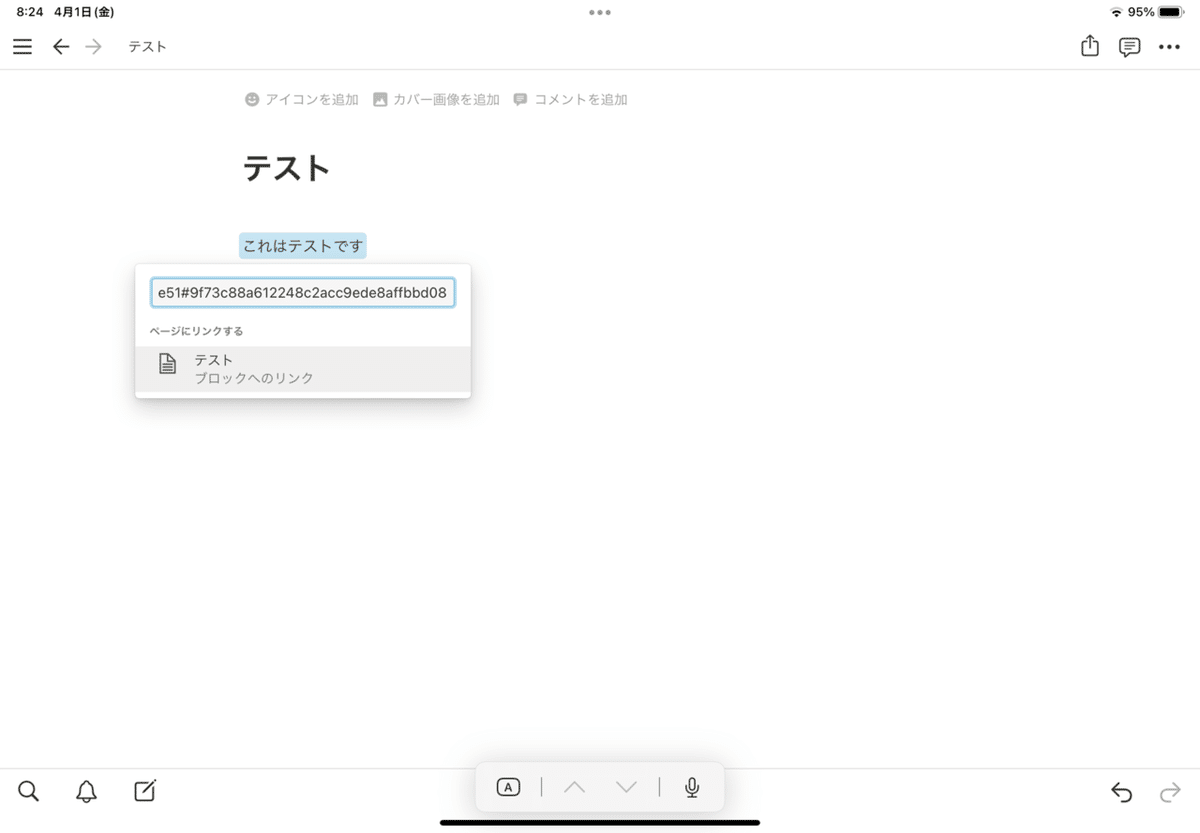This screenshot has width=1200, height=833.
Task: Click the highlighted これはテストです text
Action: click(303, 246)
